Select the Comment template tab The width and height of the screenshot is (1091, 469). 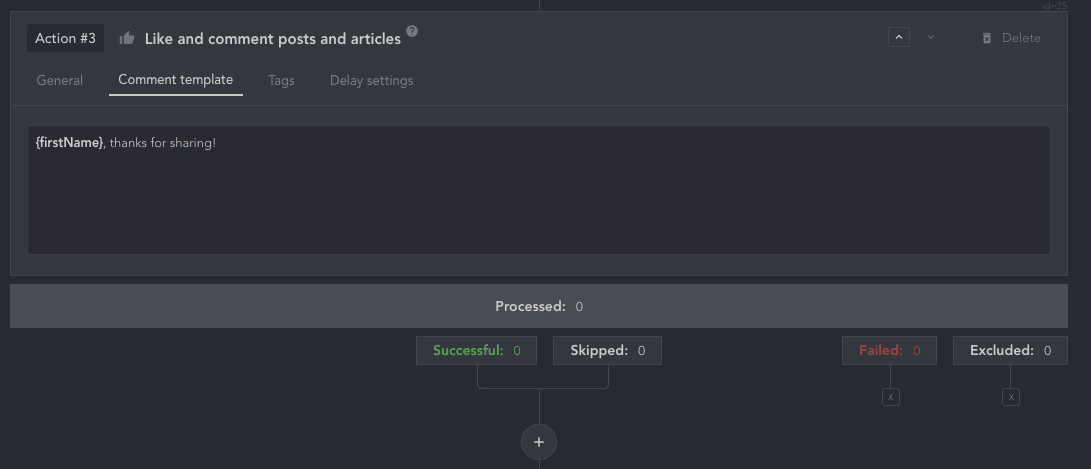click(175, 80)
